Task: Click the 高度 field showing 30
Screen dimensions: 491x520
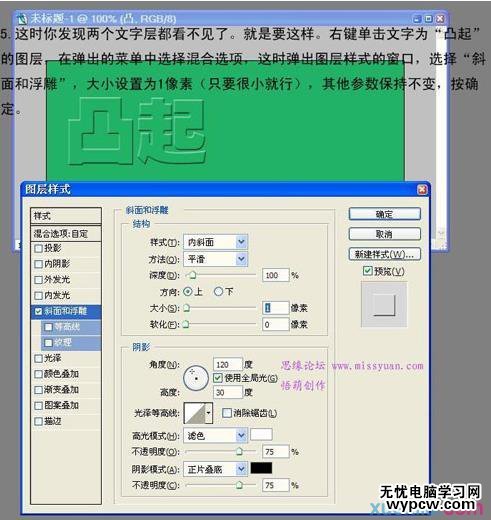Action: pyautogui.click(x=228, y=393)
